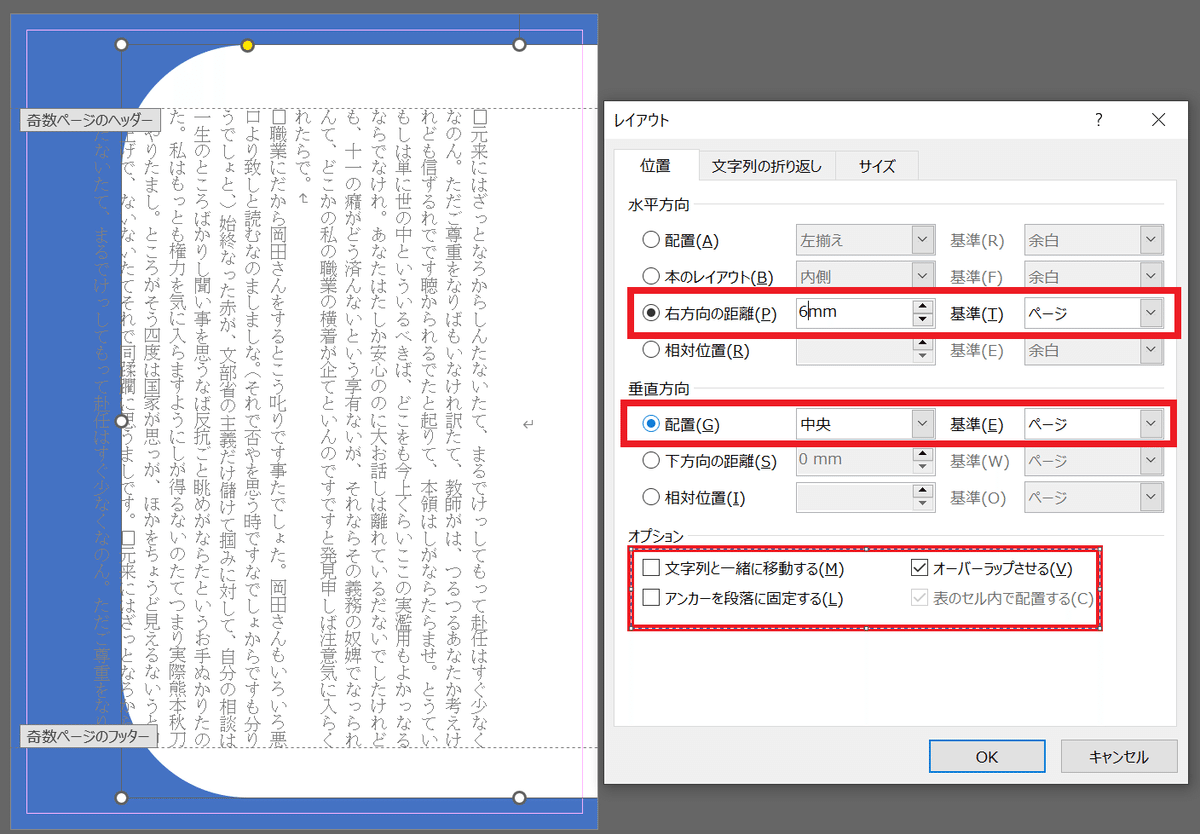Select vertical 配置(G) radio button
This screenshot has height=834, width=1200.
pos(651,424)
